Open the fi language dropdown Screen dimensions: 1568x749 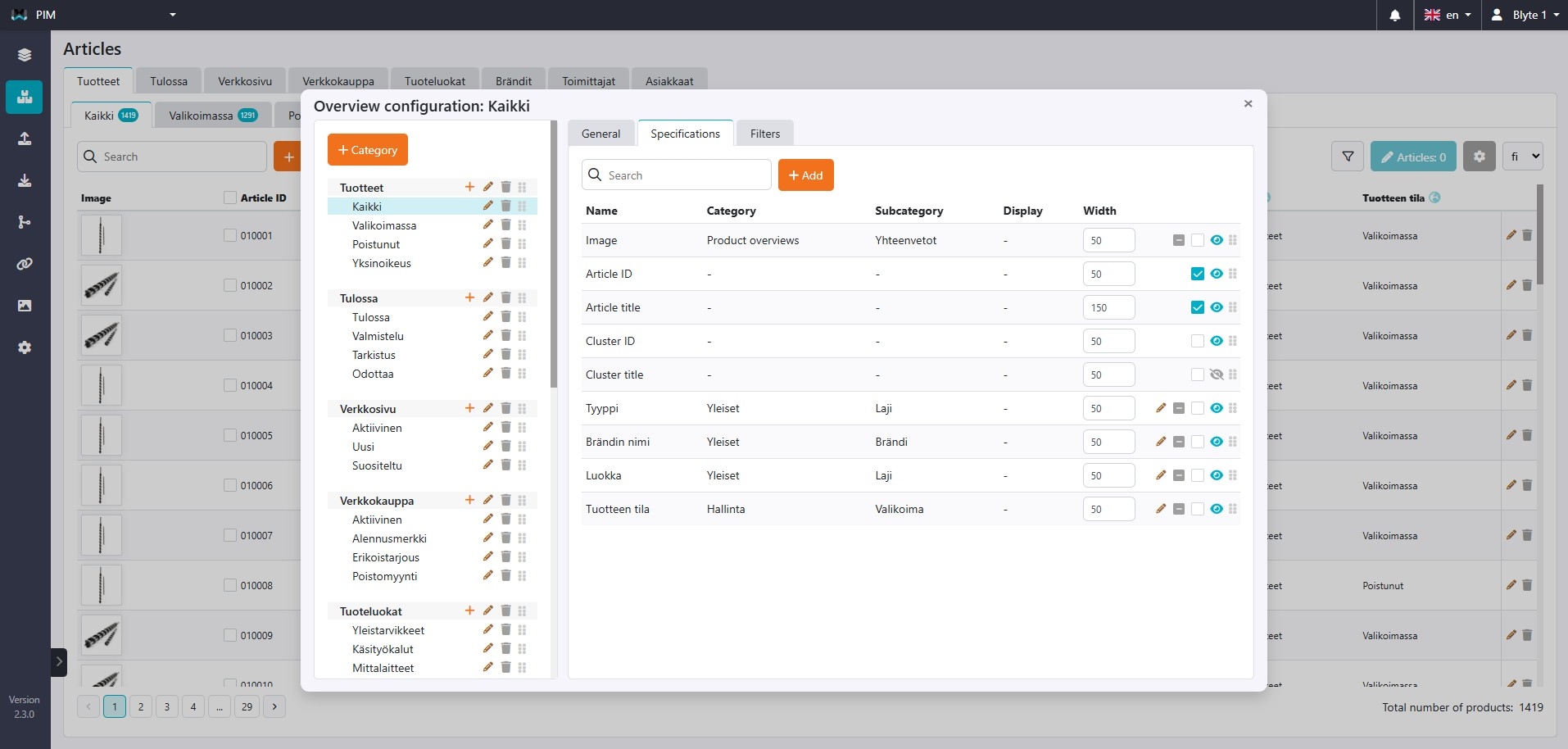(x=1522, y=157)
